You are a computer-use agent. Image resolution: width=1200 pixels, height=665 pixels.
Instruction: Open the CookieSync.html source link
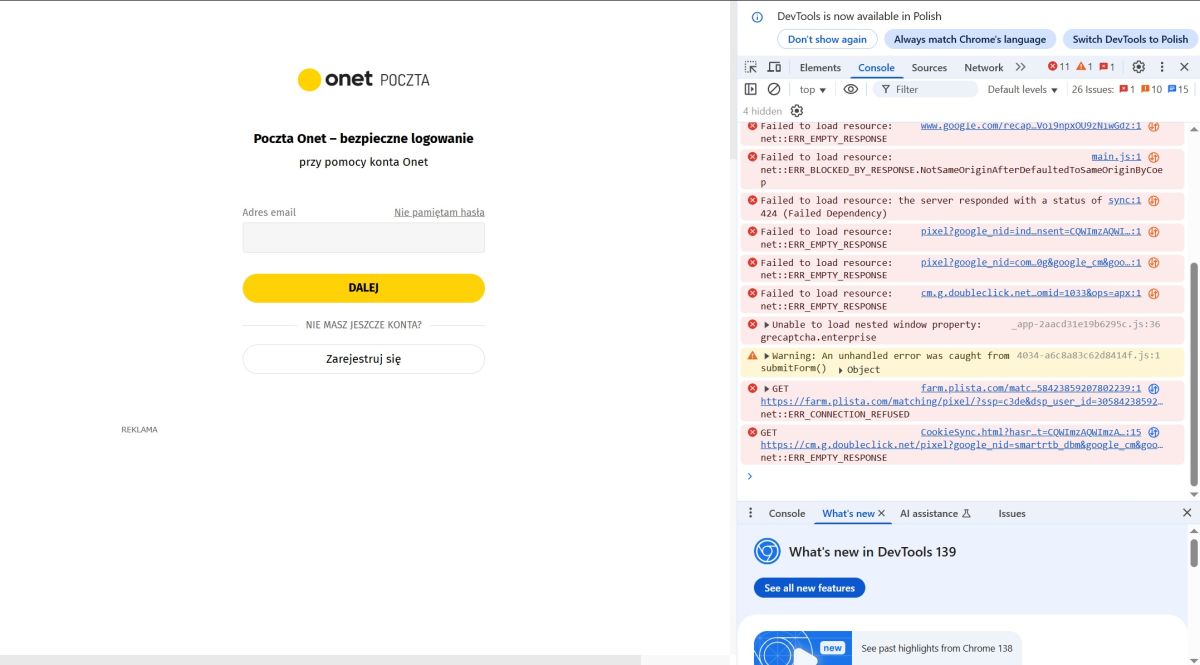[x=1031, y=433]
